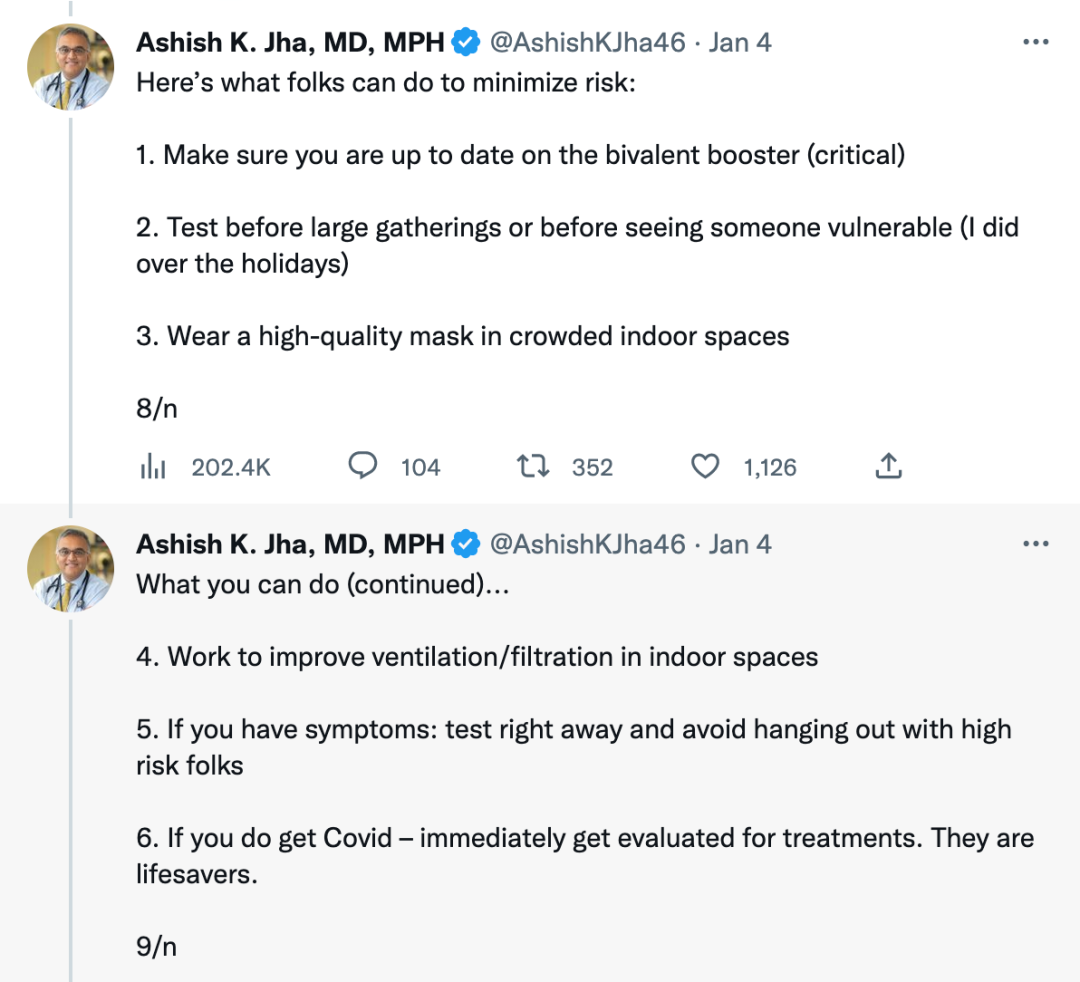The image size is (1080, 982).
Task: Open Ashish K. Jha name on second tweet
Action: click(x=290, y=545)
